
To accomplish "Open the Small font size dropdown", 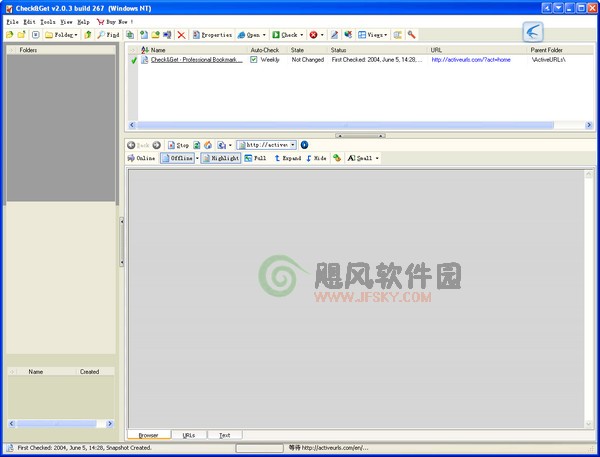I will pos(363,158).
